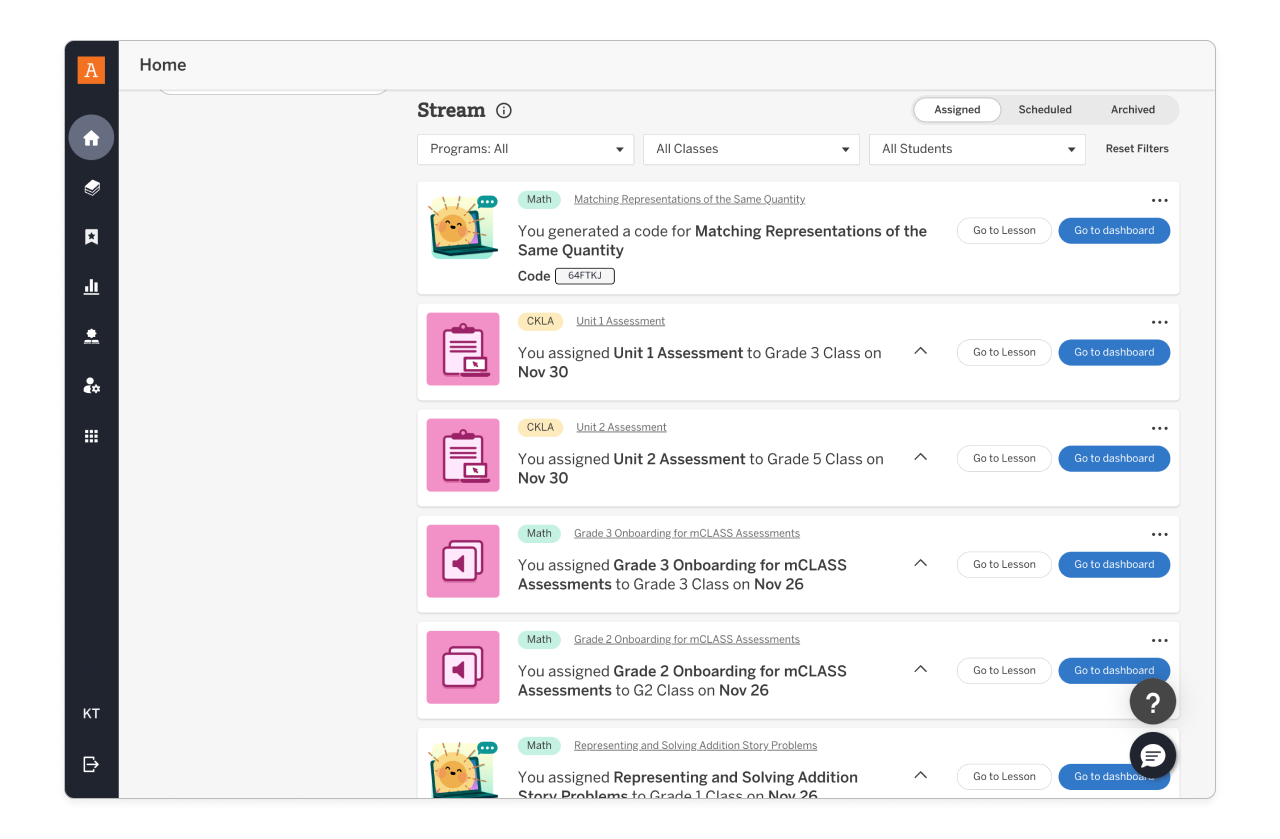Open the chat bubble button
Viewport: 1280px width, 839px height.
(x=1152, y=755)
